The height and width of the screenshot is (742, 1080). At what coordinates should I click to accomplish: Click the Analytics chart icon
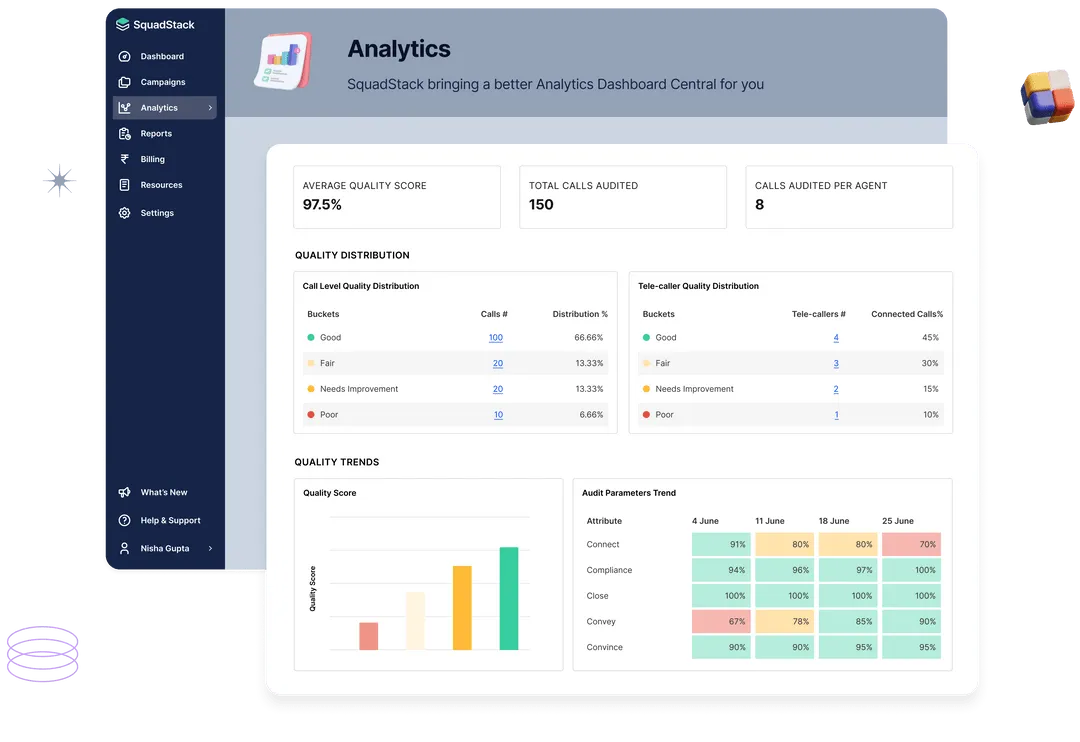click(x=125, y=107)
